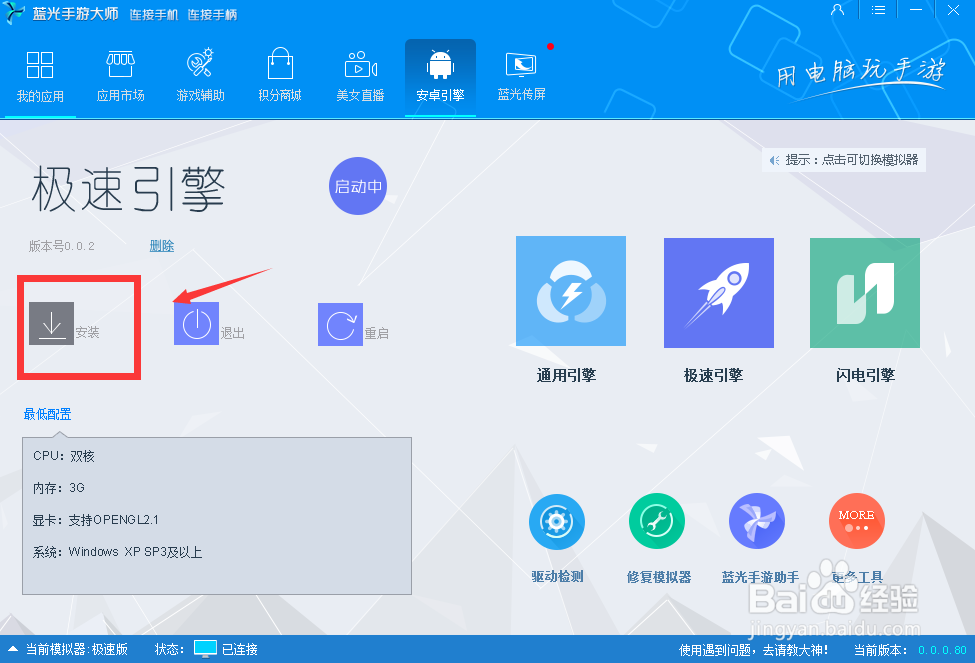Click the 退出 exit engine icon
This screenshot has width=975, height=663.
pyautogui.click(x=197, y=323)
